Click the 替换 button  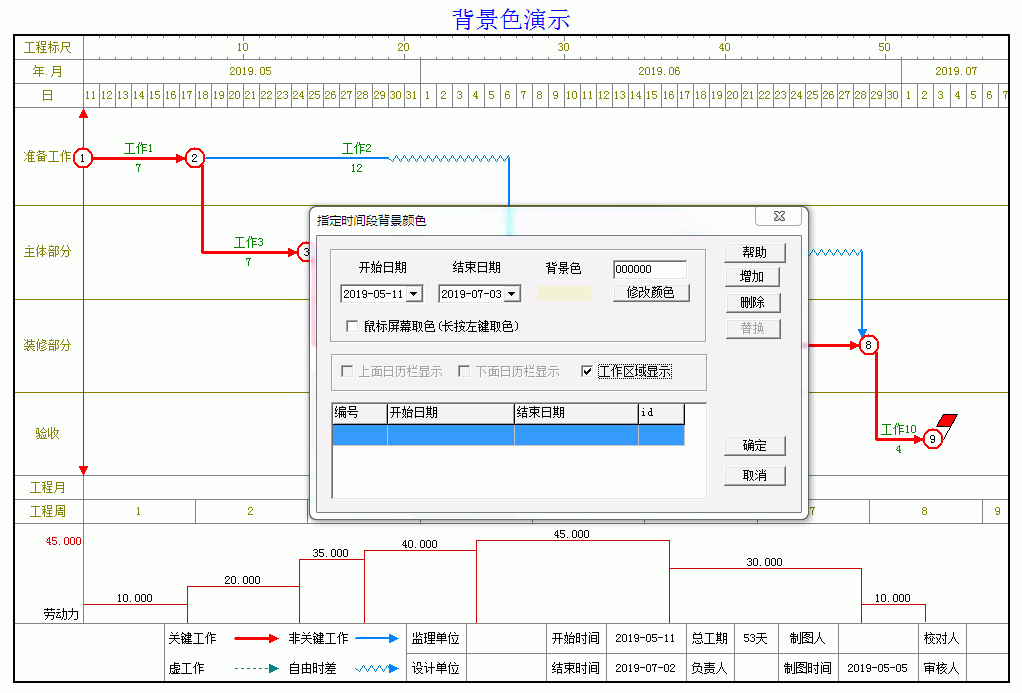coord(752,328)
